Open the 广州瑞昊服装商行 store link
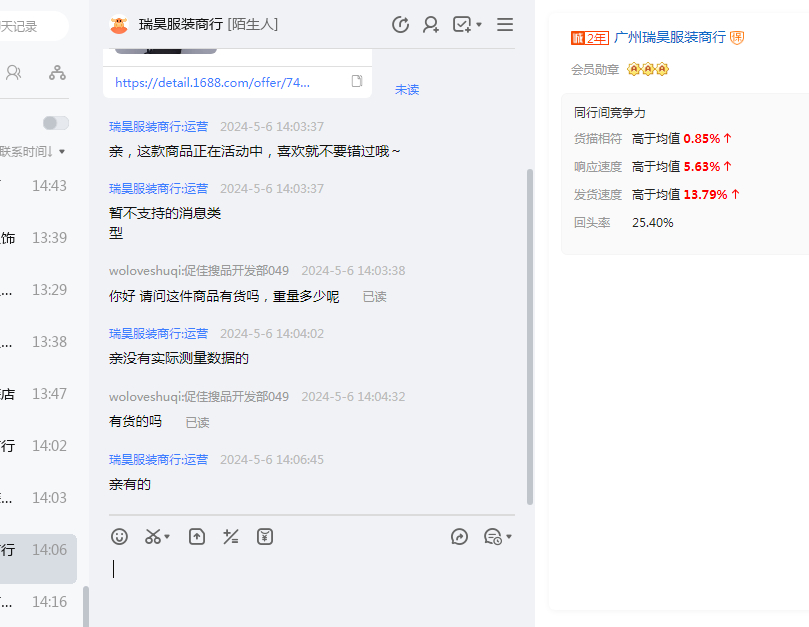 click(x=670, y=37)
